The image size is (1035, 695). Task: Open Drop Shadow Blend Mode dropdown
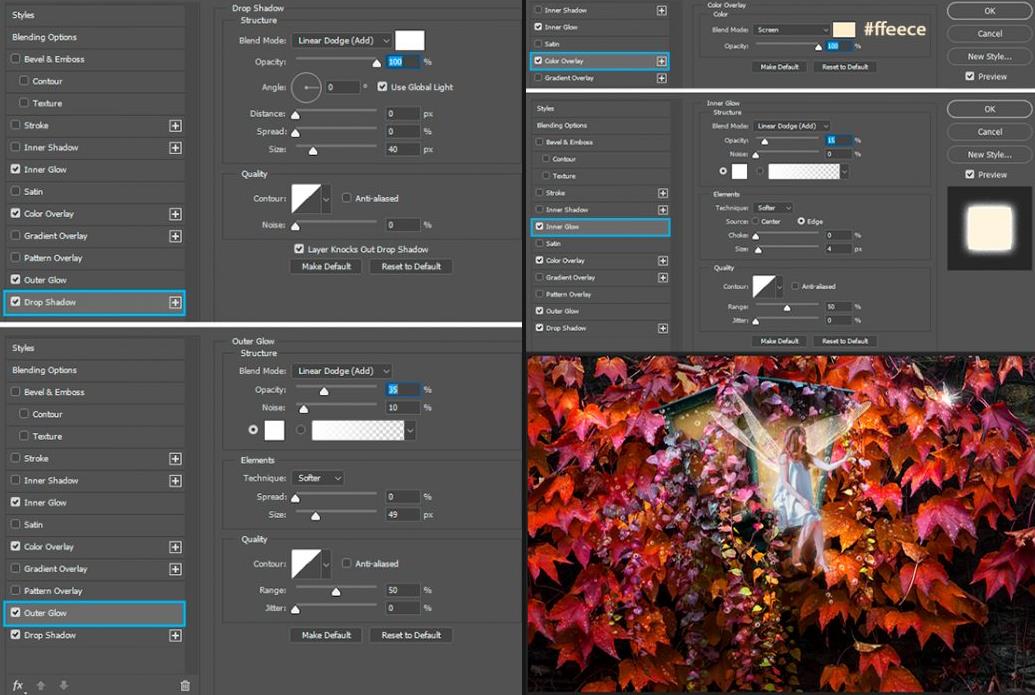click(343, 40)
